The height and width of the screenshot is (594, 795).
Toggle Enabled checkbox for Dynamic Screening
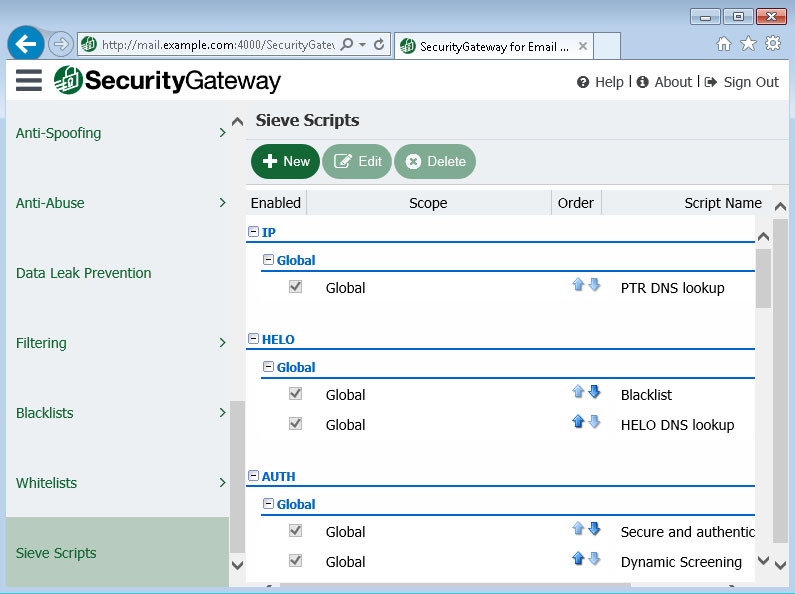[295, 560]
